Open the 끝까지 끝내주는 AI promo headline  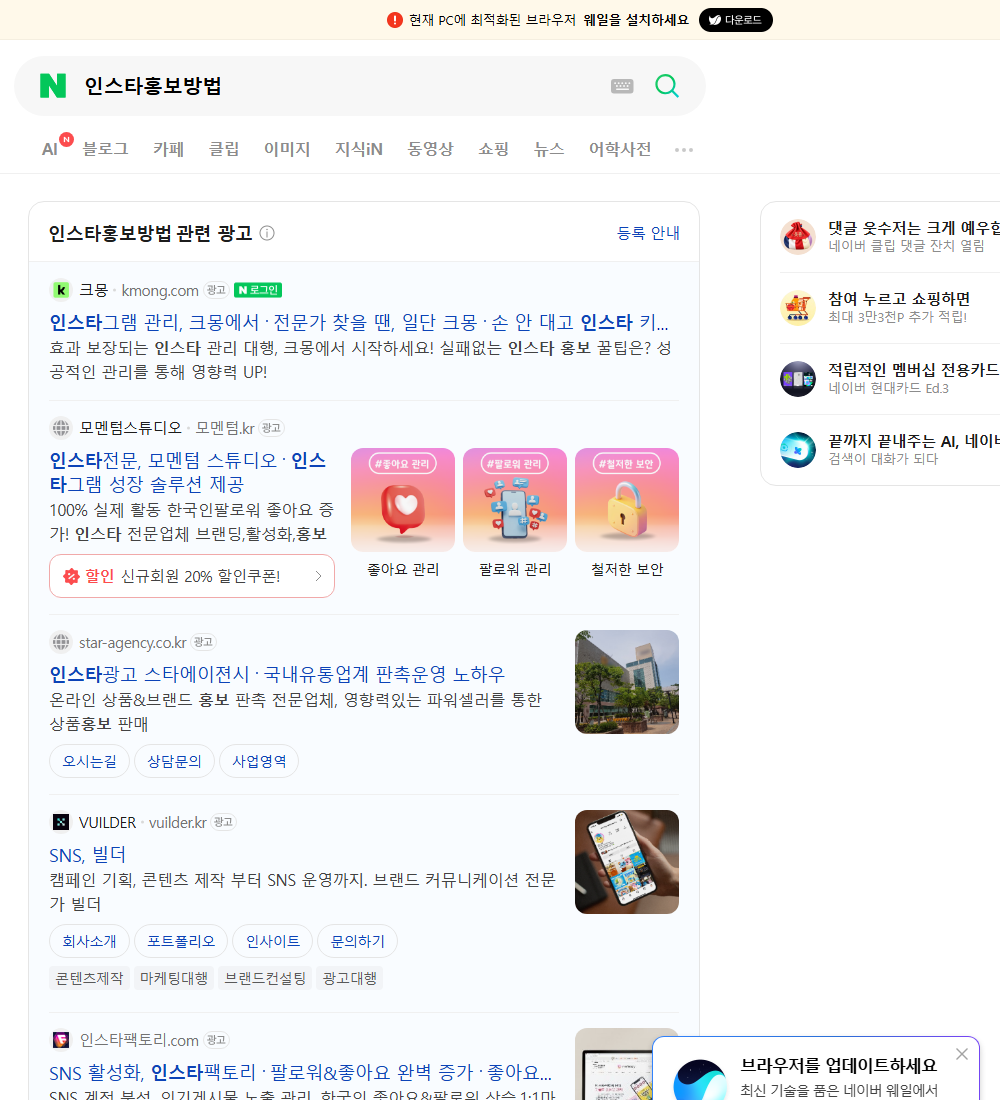point(914,441)
